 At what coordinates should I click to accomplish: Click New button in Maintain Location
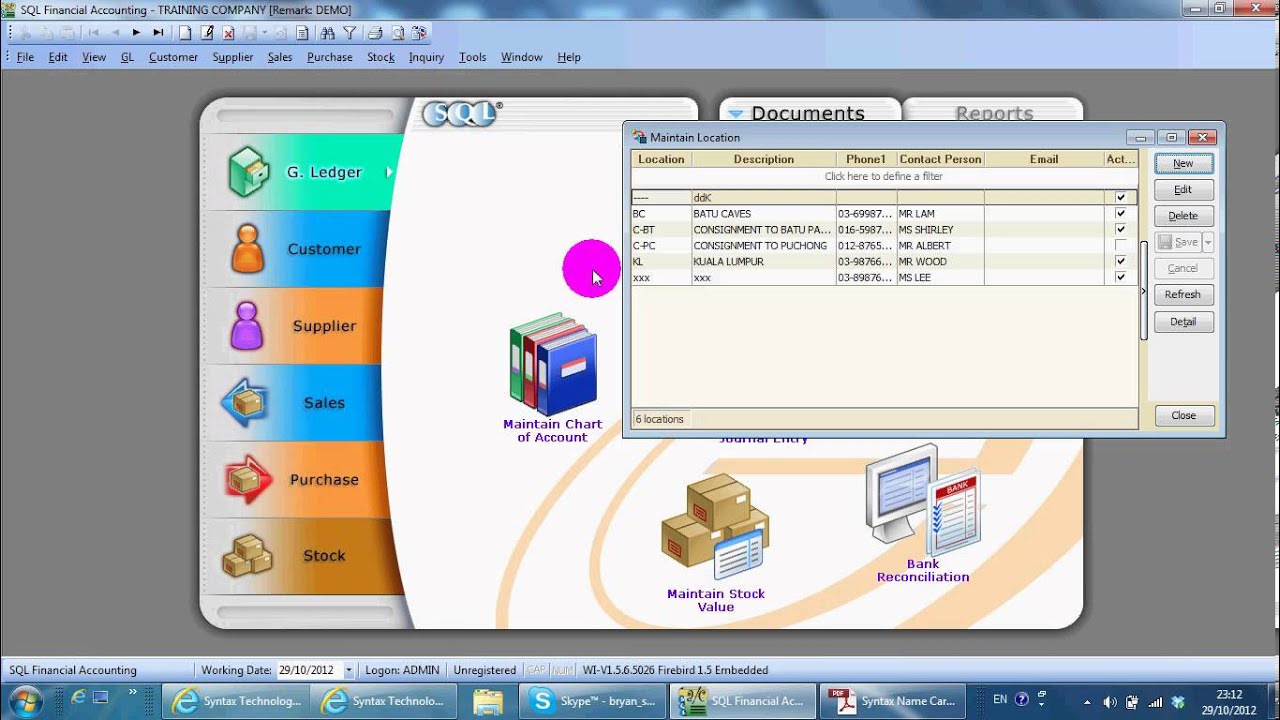pyautogui.click(x=1183, y=163)
